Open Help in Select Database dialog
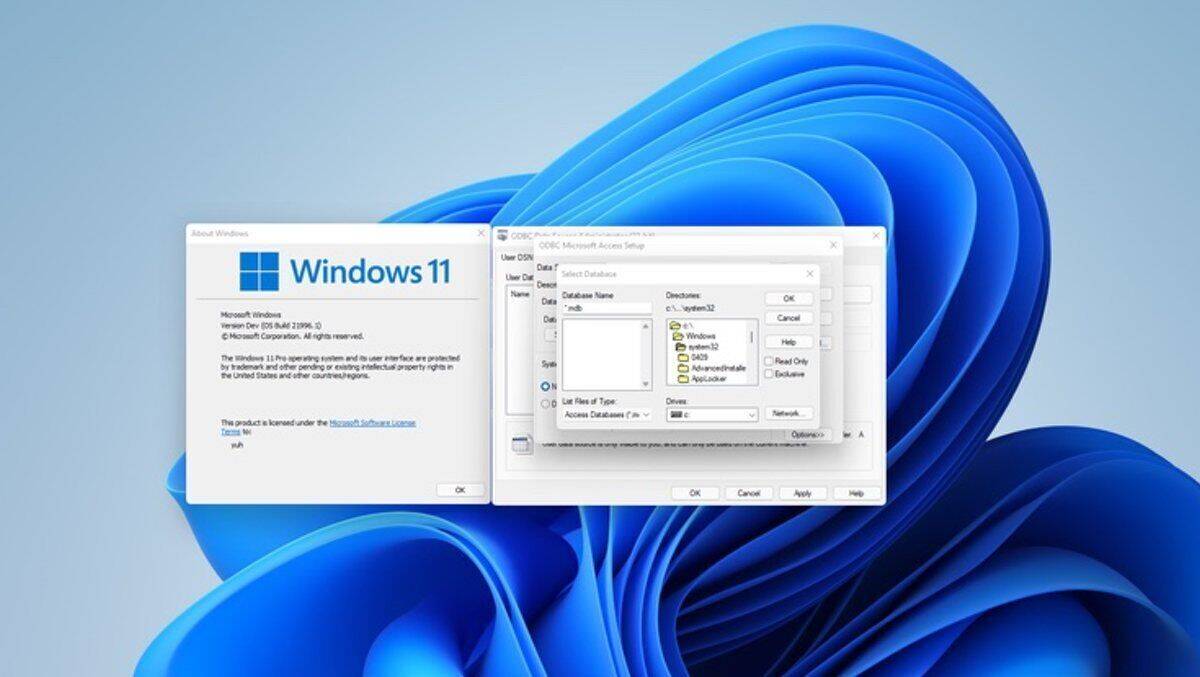The width and height of the screenshot is (1200, 677). pyautogui.click(x=789, y=342)
